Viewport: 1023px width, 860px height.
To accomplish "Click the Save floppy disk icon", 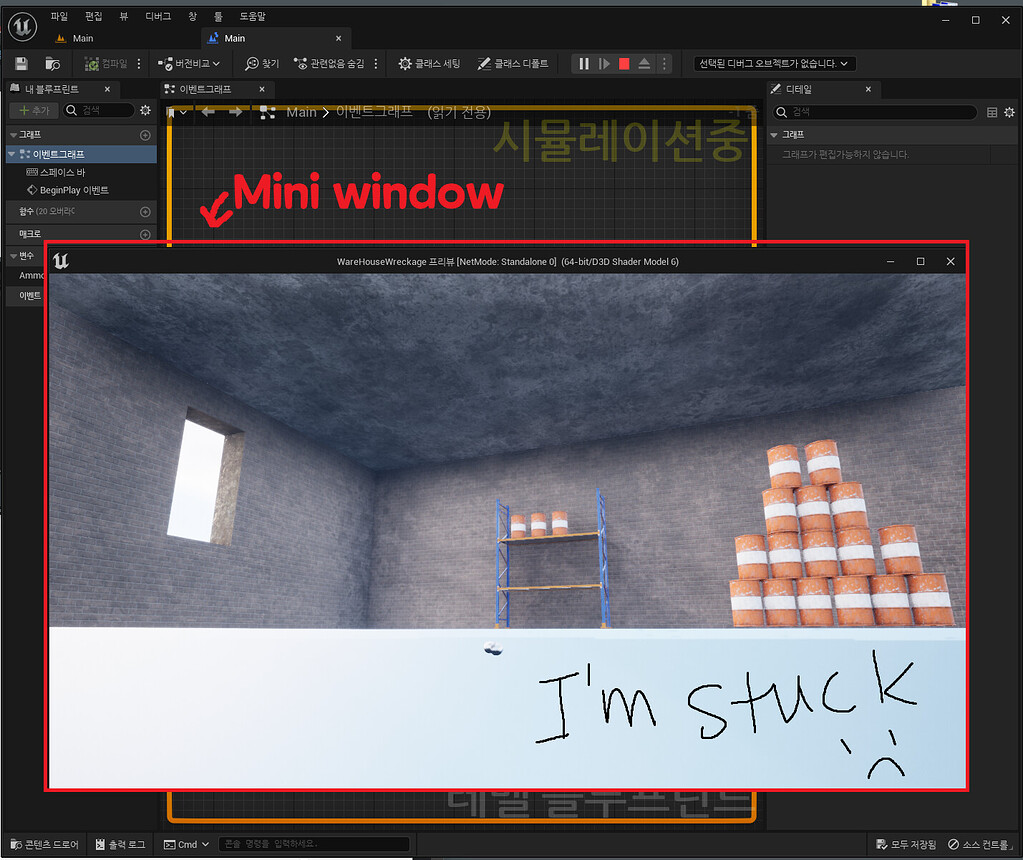I will pyautogui.click(x=22, y=63).
